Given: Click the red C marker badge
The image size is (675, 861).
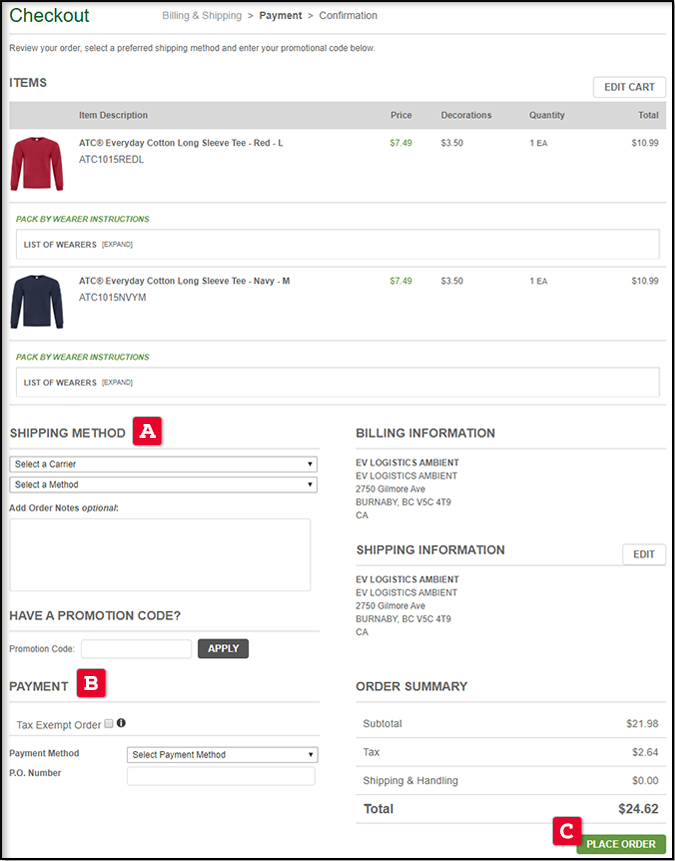Looking at the screenshot, I should point(566,830).
